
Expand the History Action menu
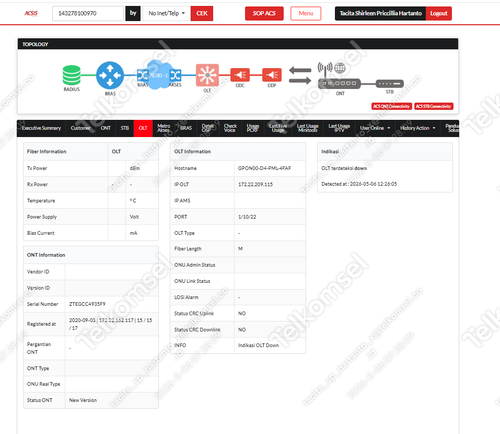coord(417,128)
